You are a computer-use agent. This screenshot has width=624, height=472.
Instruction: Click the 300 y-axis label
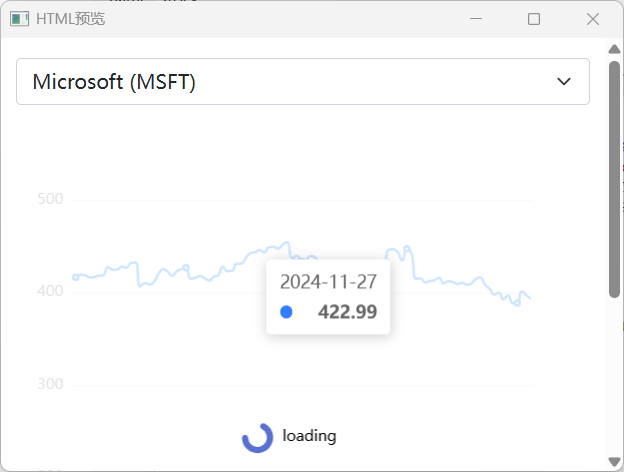click(x=50, y=384)
